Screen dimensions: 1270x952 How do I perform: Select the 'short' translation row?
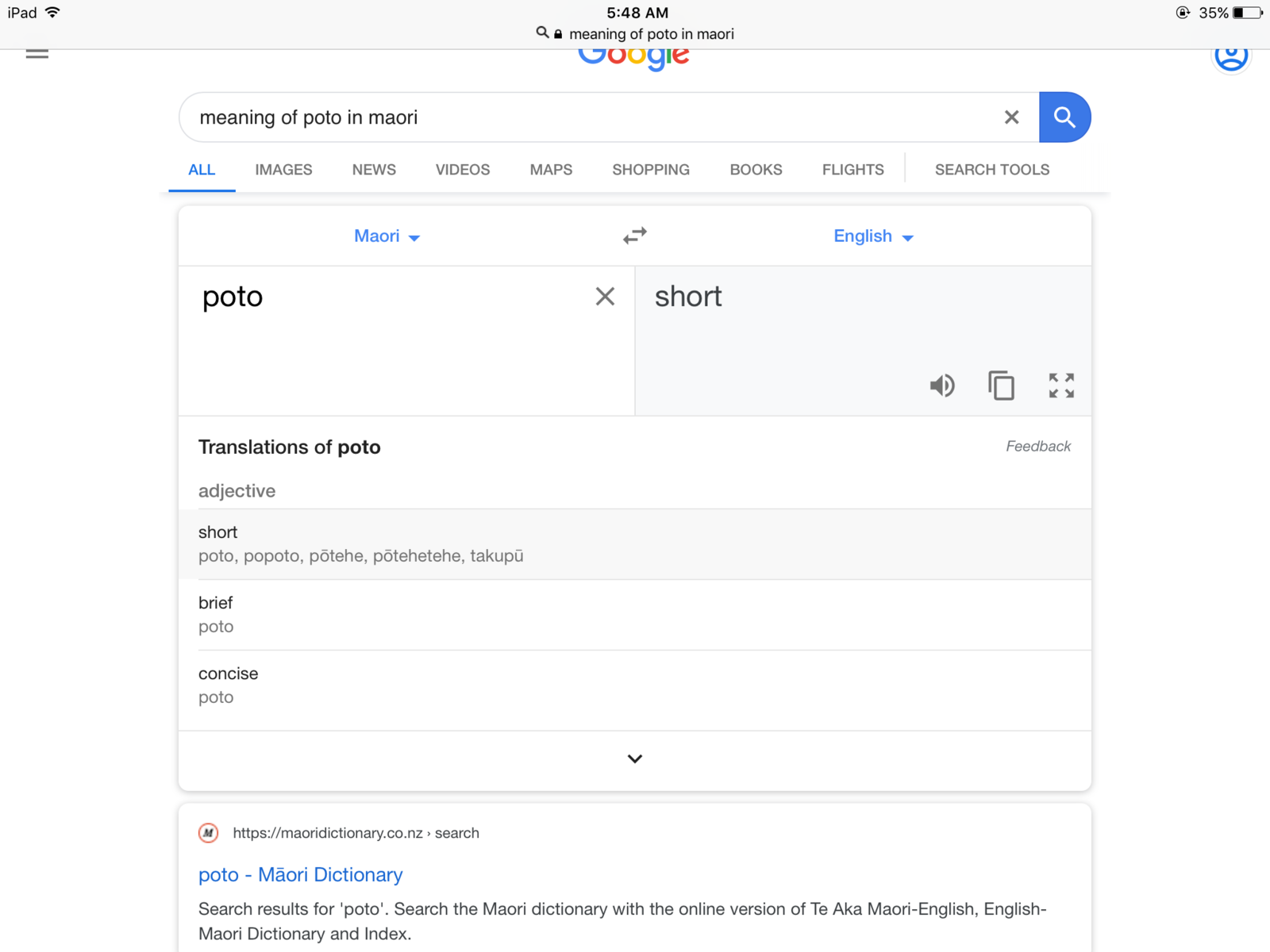[635, 544]
